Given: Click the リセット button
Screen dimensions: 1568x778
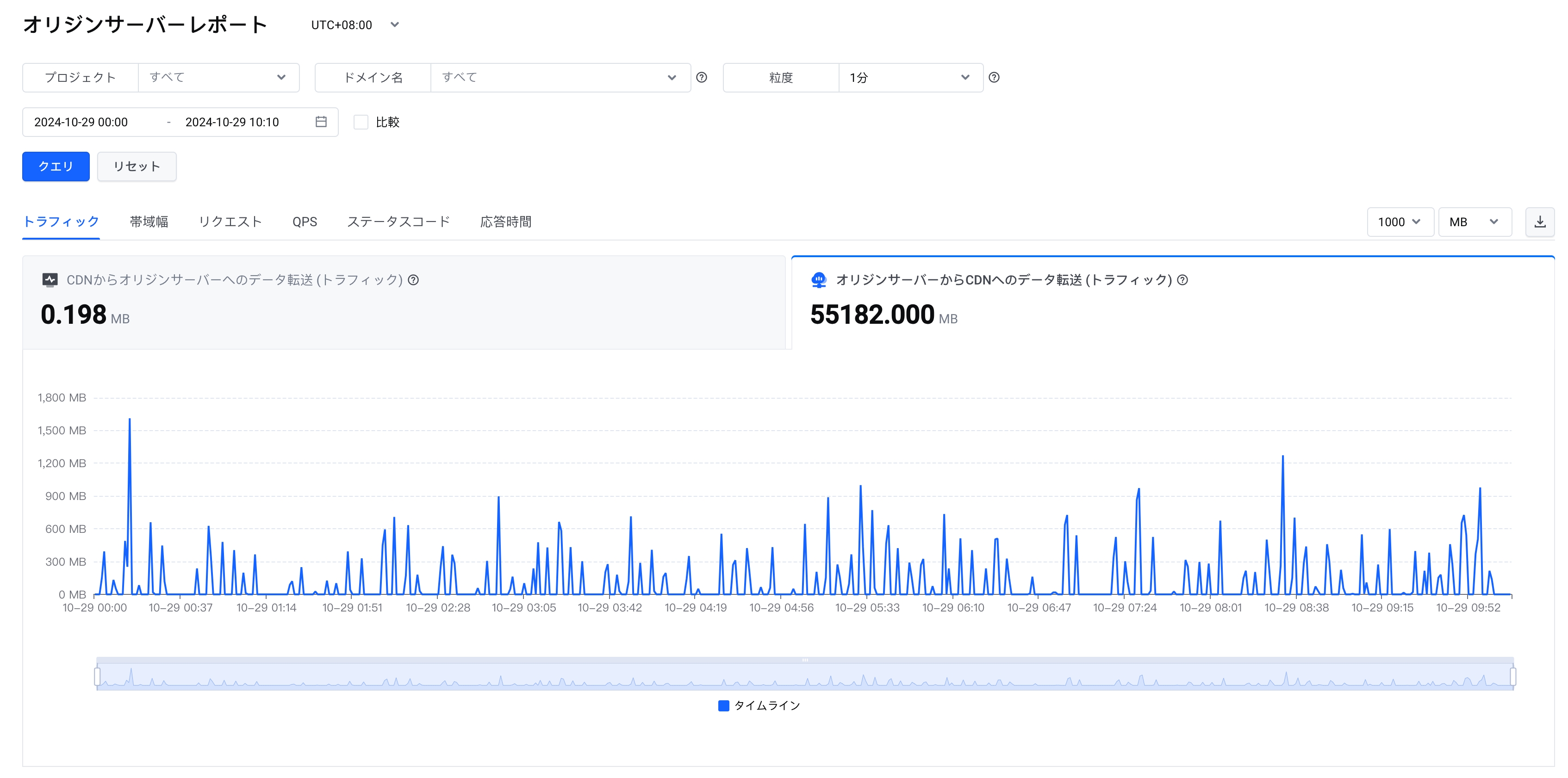Looking at the screenshot, I should [x=137, y=166].
